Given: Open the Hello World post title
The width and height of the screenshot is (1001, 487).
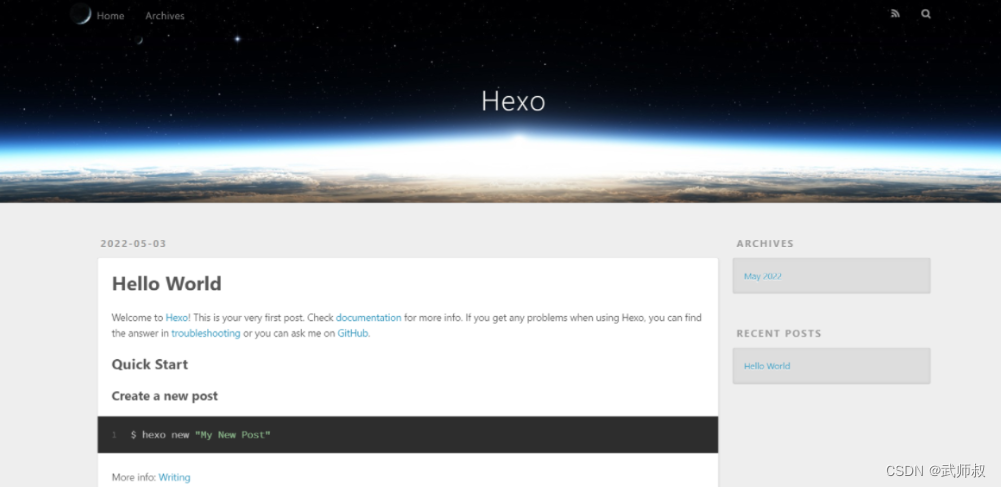Looking at the screenshot, I should (x=167, y=283).
